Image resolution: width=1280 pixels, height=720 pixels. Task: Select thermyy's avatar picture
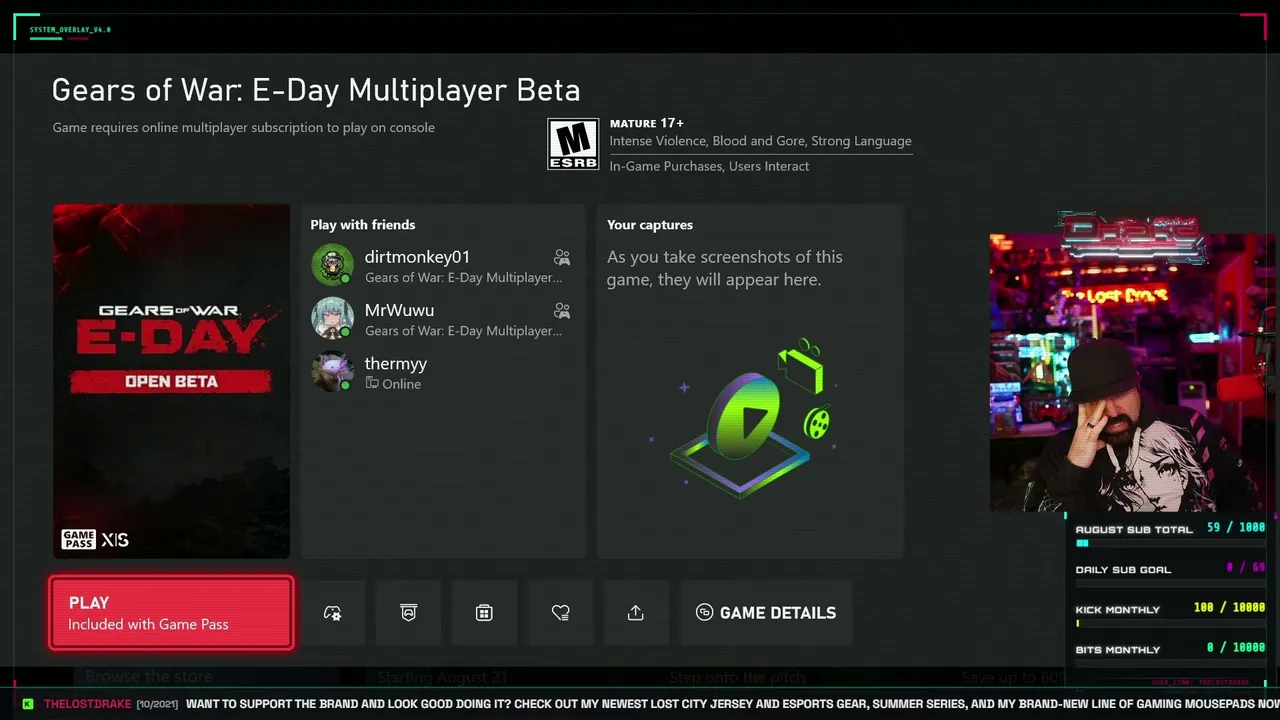(x=332, y=371)
